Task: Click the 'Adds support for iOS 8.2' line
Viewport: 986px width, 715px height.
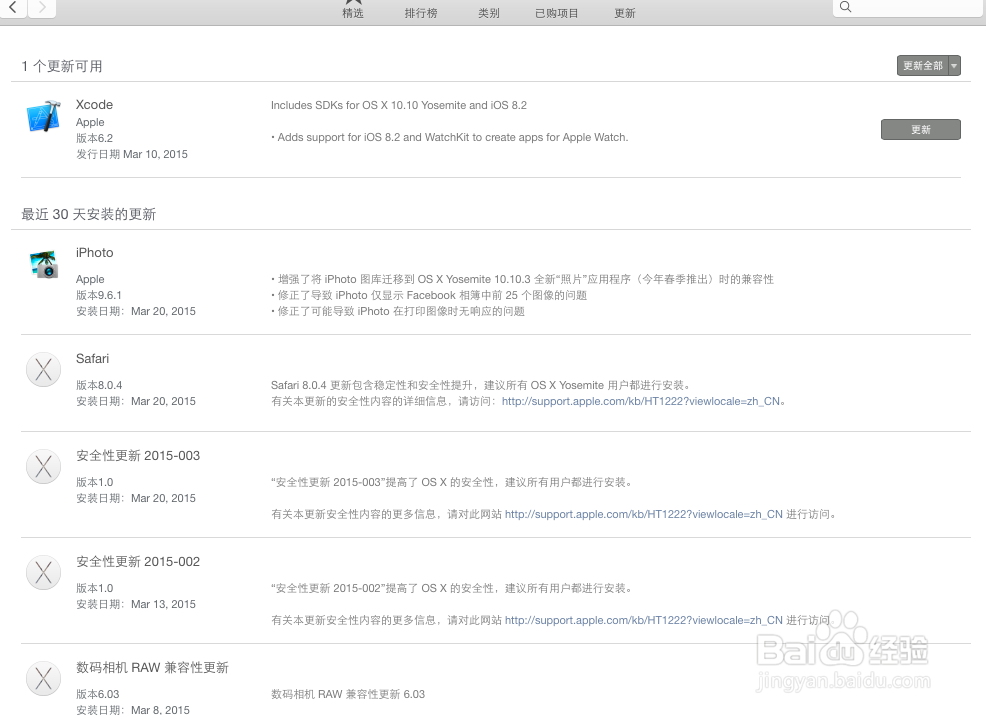Action: coord(450,137)
